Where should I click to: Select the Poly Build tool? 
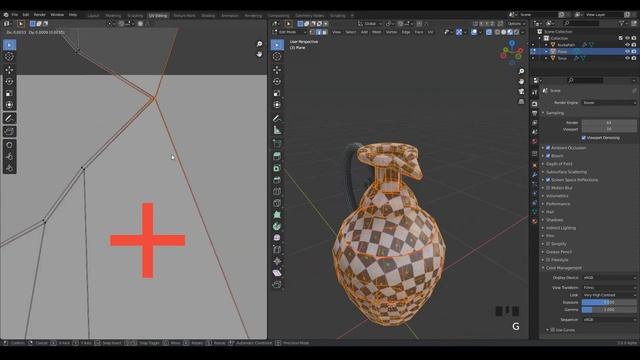[277, 215]
